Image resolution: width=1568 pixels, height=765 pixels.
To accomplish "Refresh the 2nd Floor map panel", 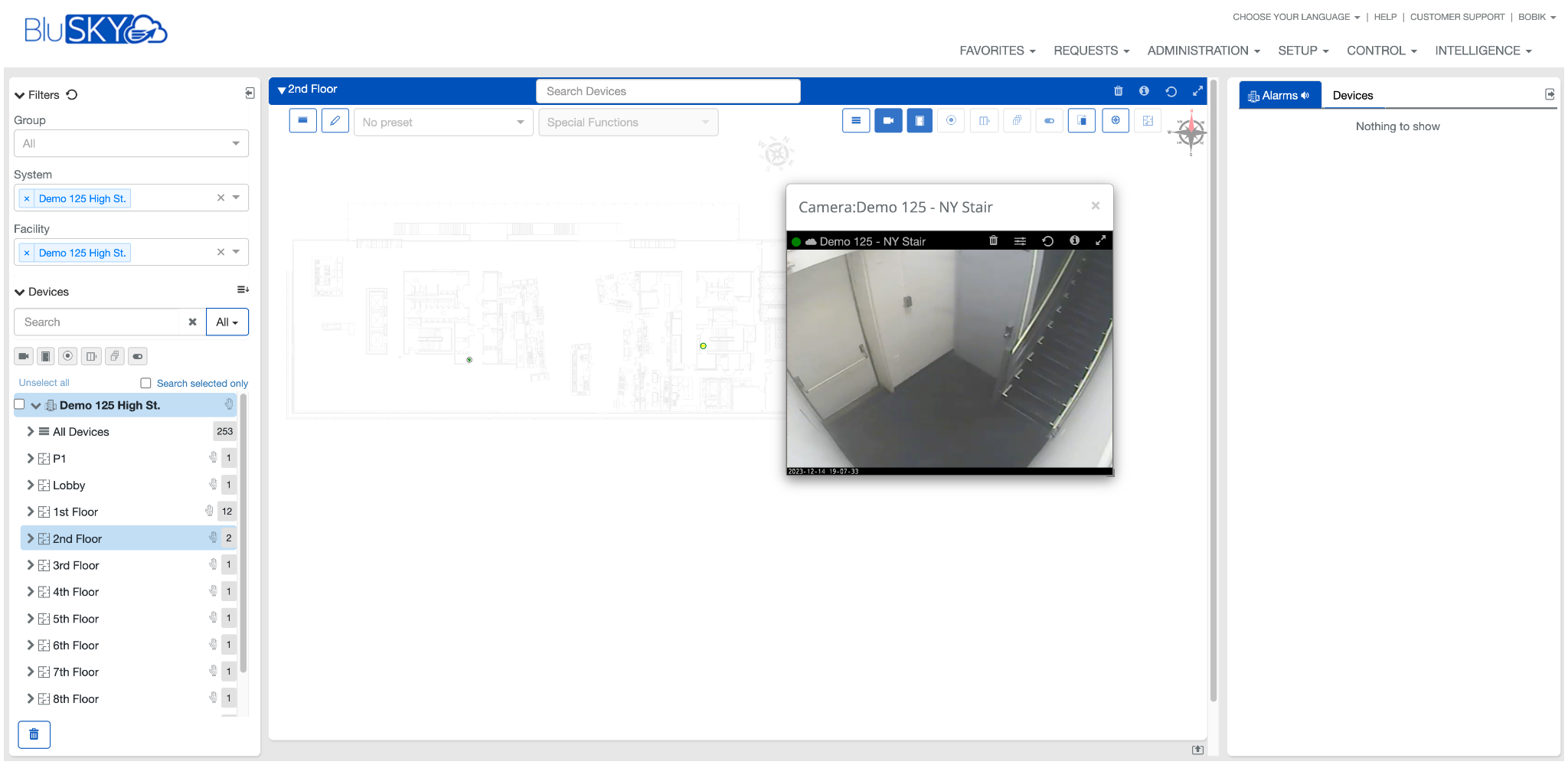I will pyautogui.click(x=1171, y=91).
